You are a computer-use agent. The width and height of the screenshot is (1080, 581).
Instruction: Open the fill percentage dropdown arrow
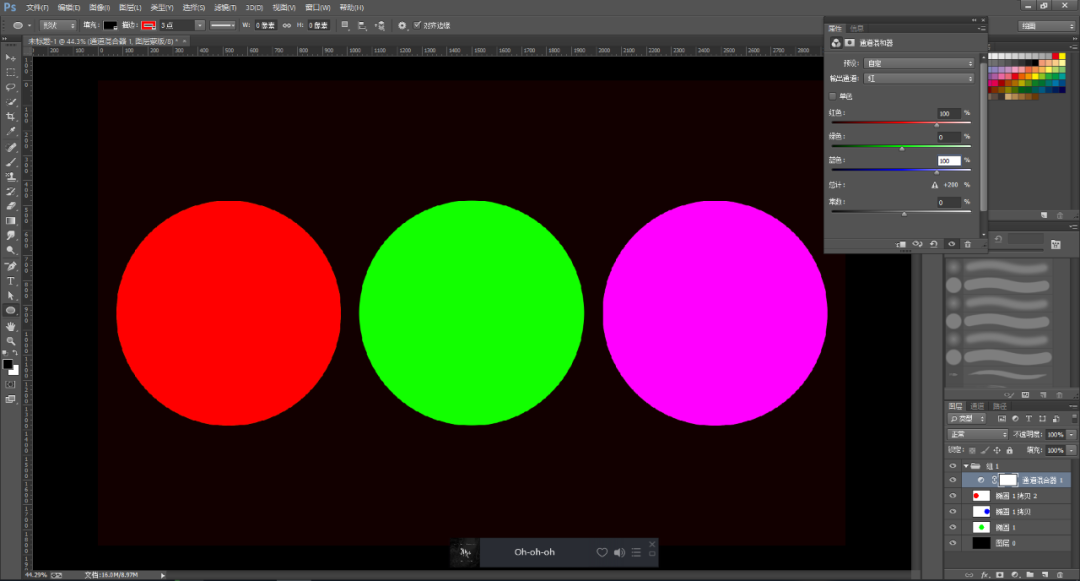(1071, 450)
